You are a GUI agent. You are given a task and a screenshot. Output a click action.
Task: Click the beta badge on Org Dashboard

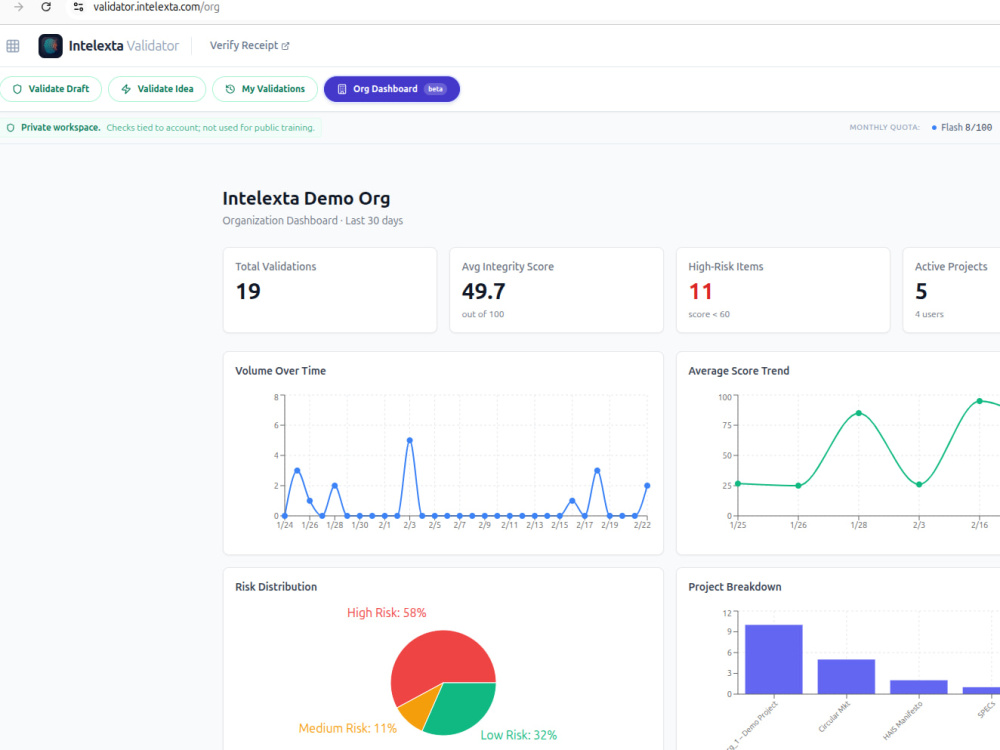pos(436,89)
